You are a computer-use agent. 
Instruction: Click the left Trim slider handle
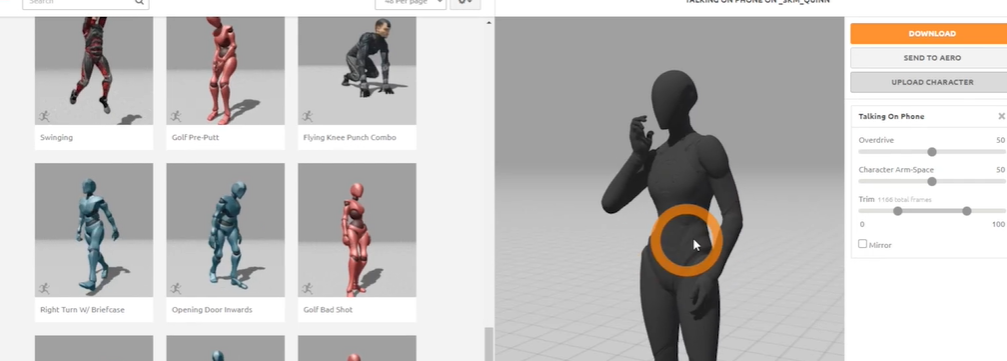tap(898, 211)
